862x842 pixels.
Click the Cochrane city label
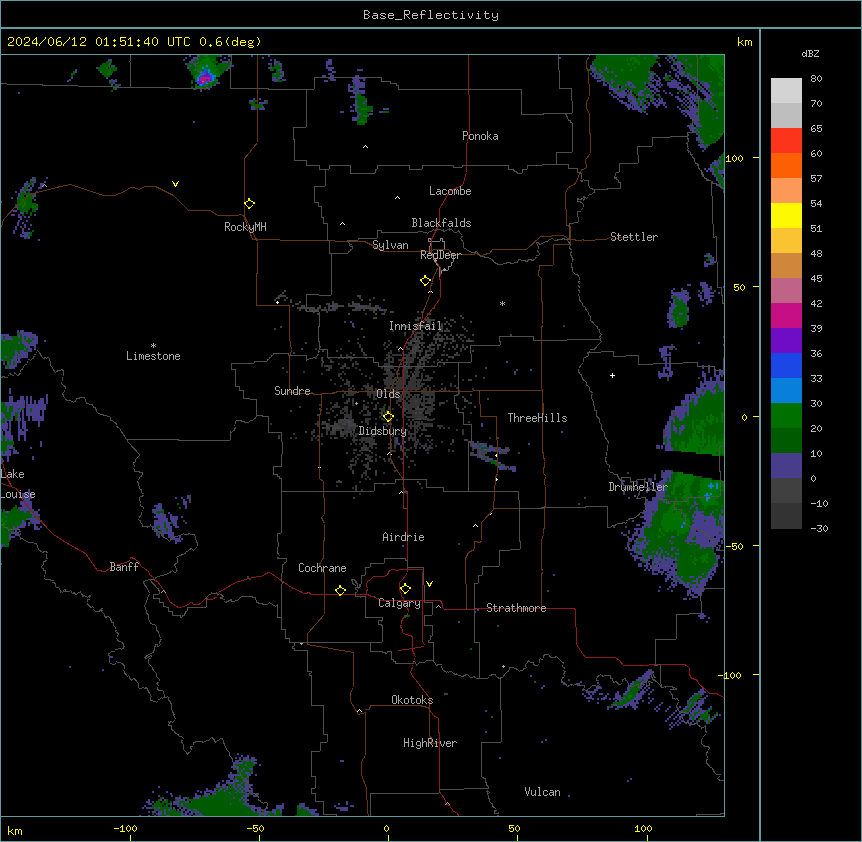coord(322,568)
